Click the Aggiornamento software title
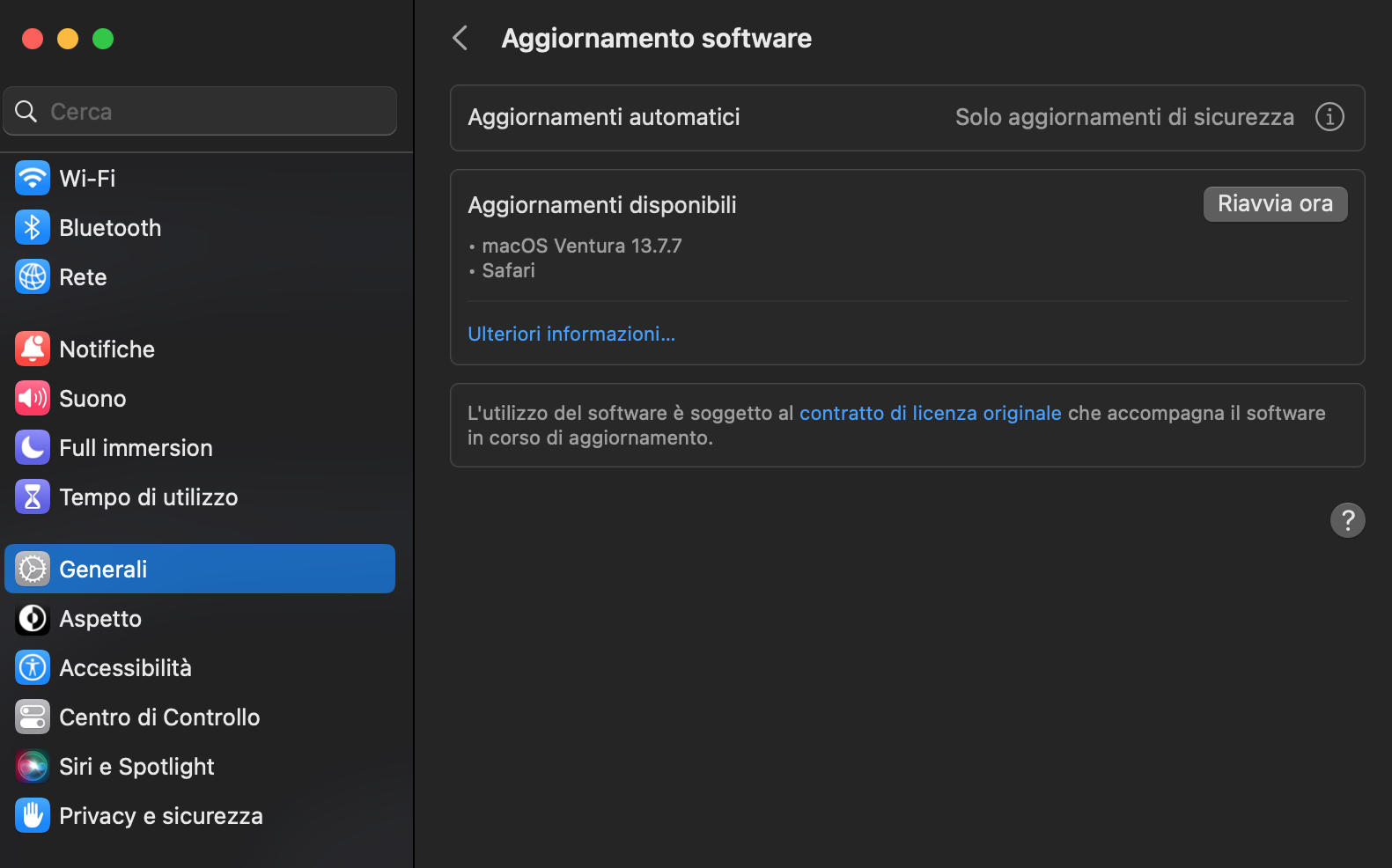 [x=657, y=38]
